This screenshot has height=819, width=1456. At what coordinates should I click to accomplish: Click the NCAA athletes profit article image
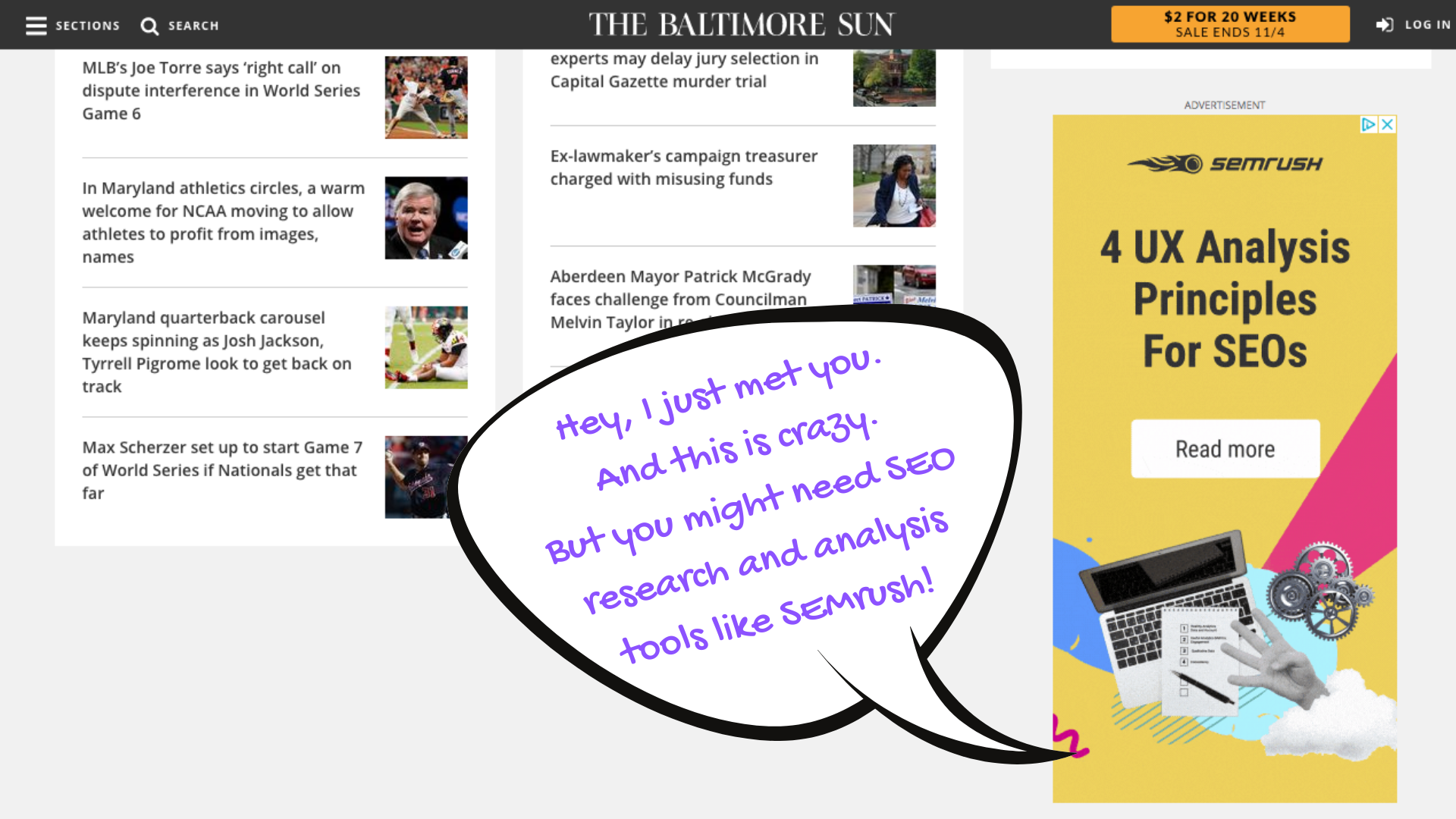tap(425, 218)
